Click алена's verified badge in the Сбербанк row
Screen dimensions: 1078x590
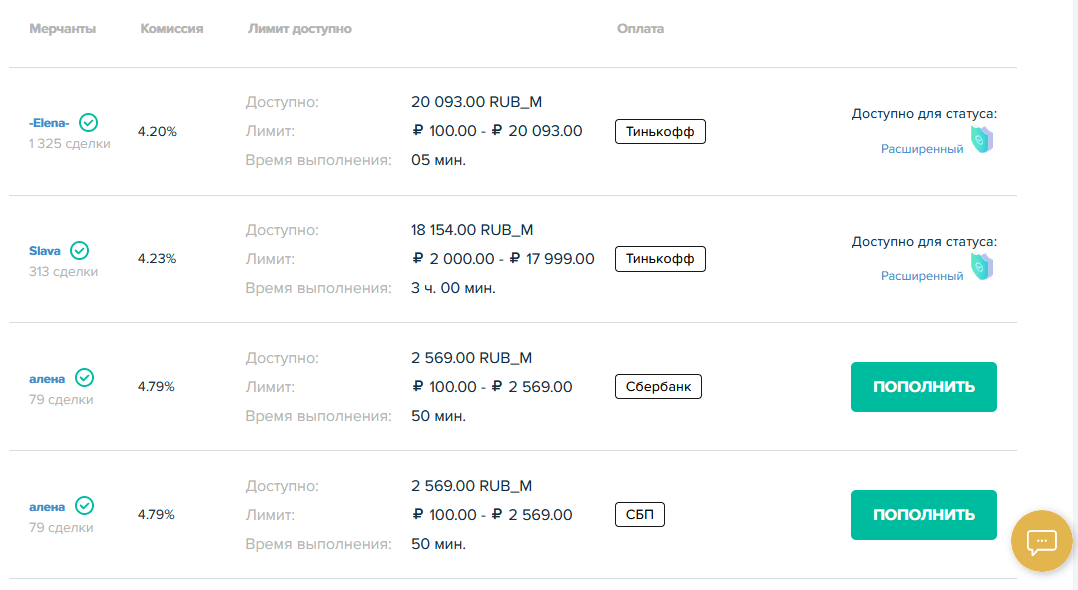(85, 378)
